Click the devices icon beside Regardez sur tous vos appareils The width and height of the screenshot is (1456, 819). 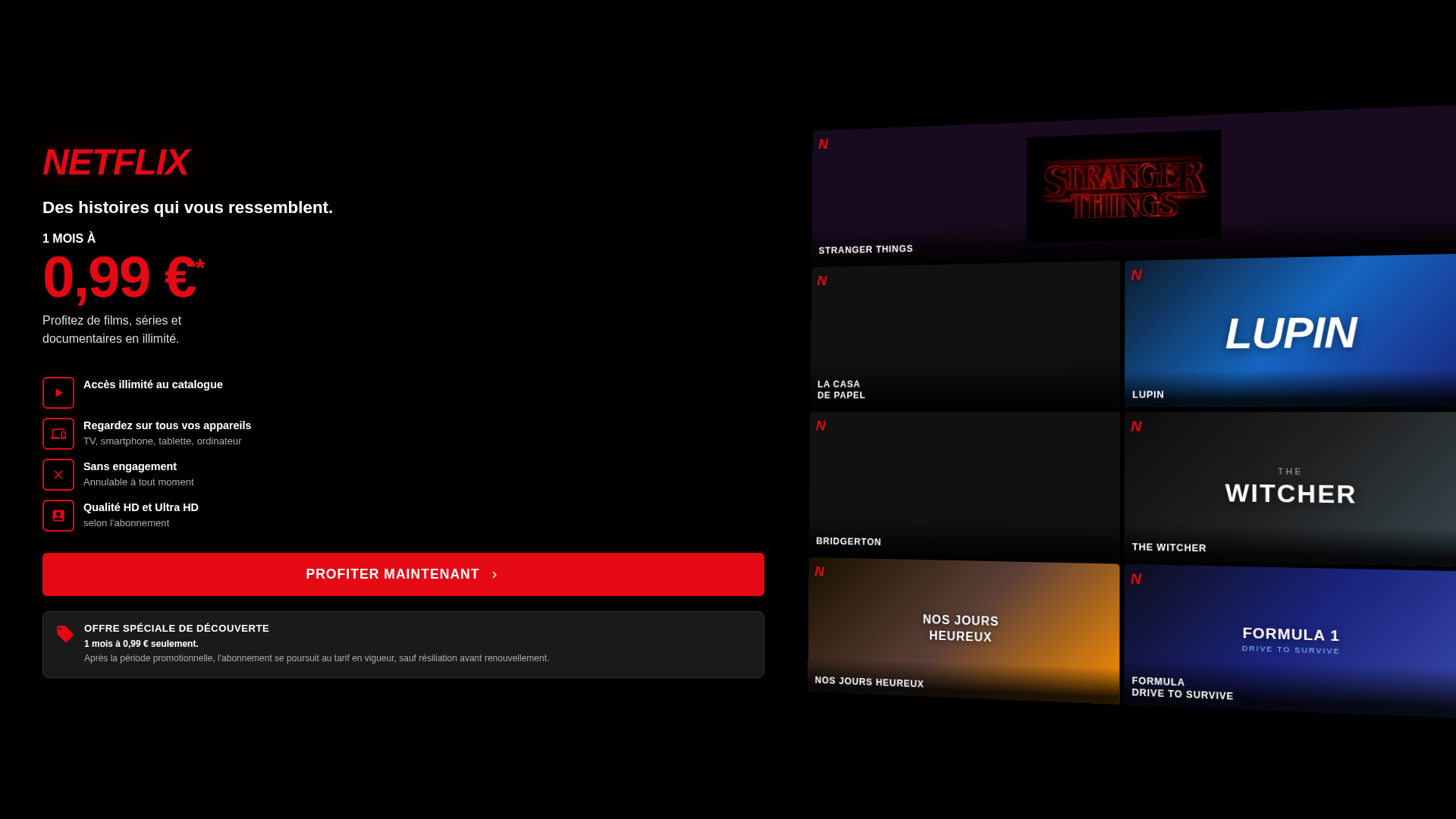pyautogui.click(x=58, y=434)
